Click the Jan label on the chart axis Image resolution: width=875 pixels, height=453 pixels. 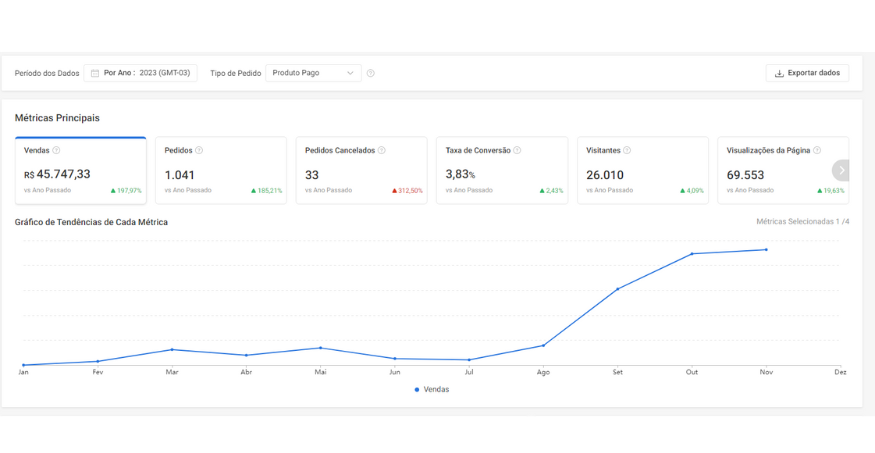(23, 372)
